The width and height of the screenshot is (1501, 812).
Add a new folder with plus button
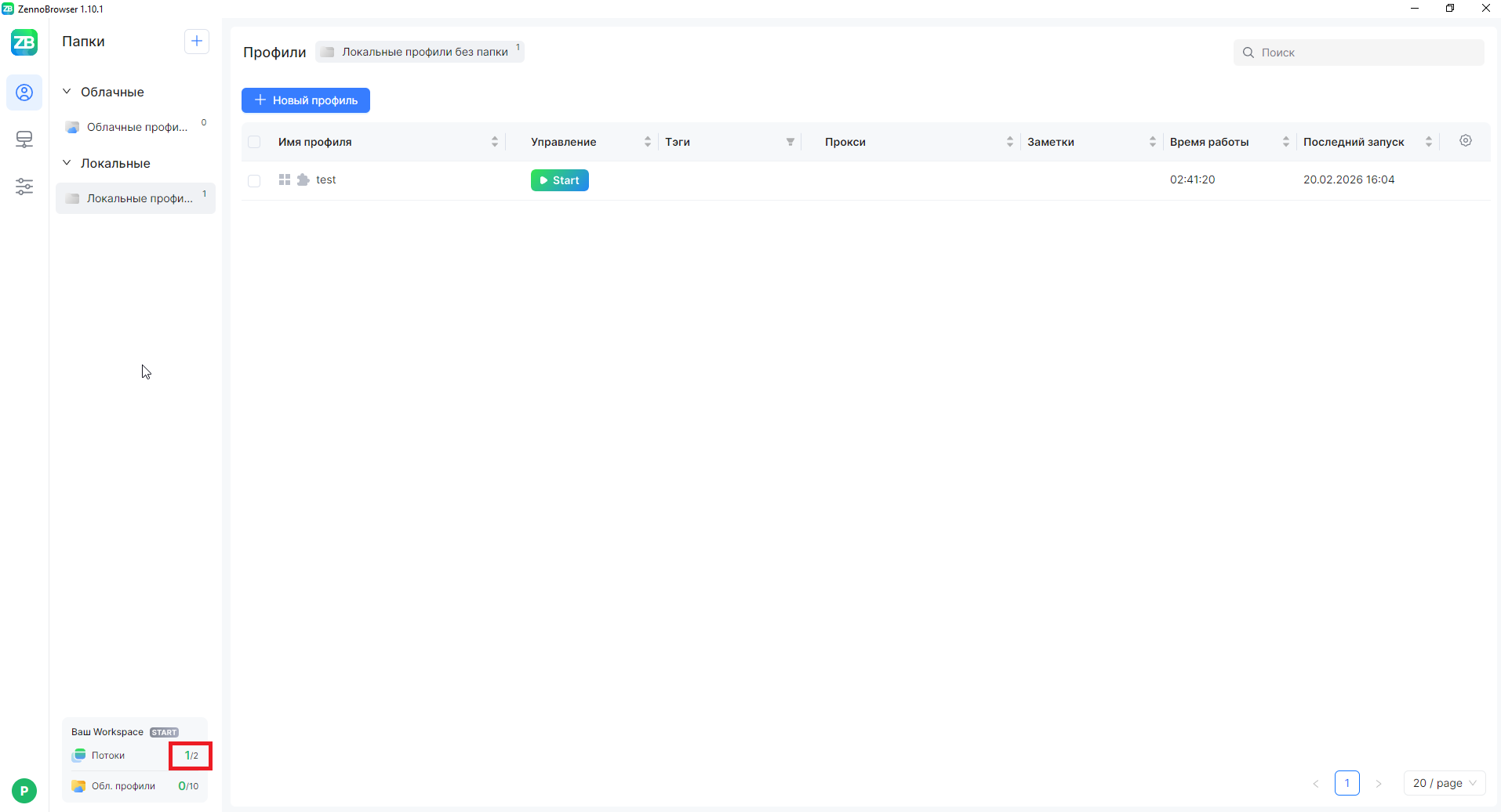(197, 42)
